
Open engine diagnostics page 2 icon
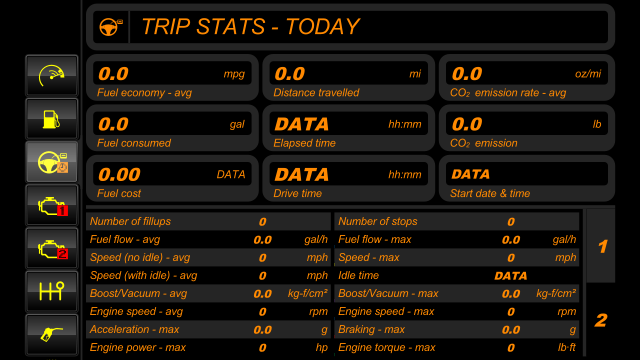pyautogui.click(x=51, y=249)
